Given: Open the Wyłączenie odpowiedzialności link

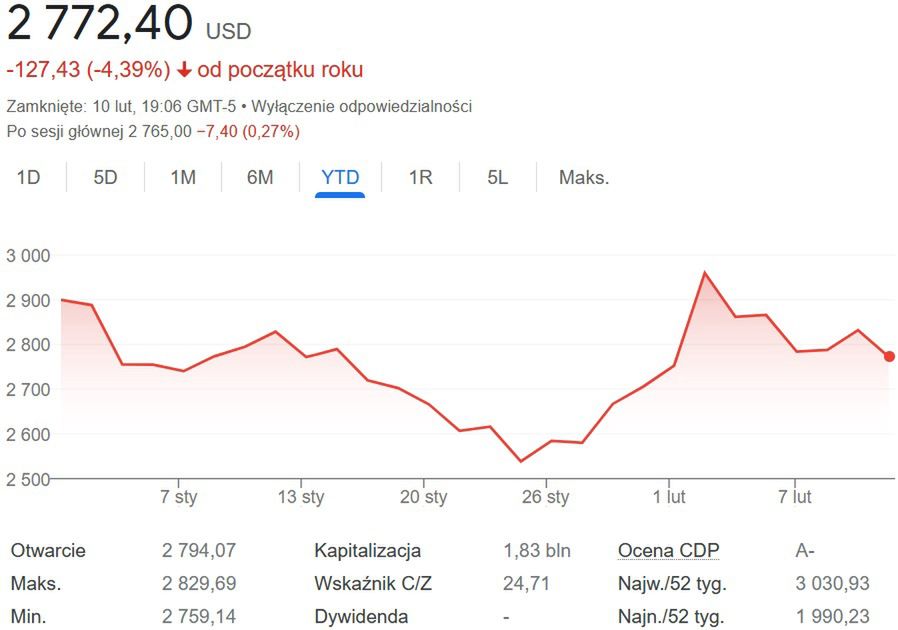Looking at the screenshot, I should [x=362, y=106].
